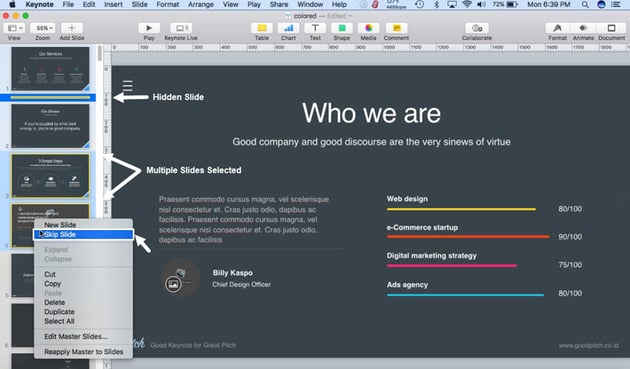Toggle the Document inspector
Screen dimensions: 630x369
[611, 28]
